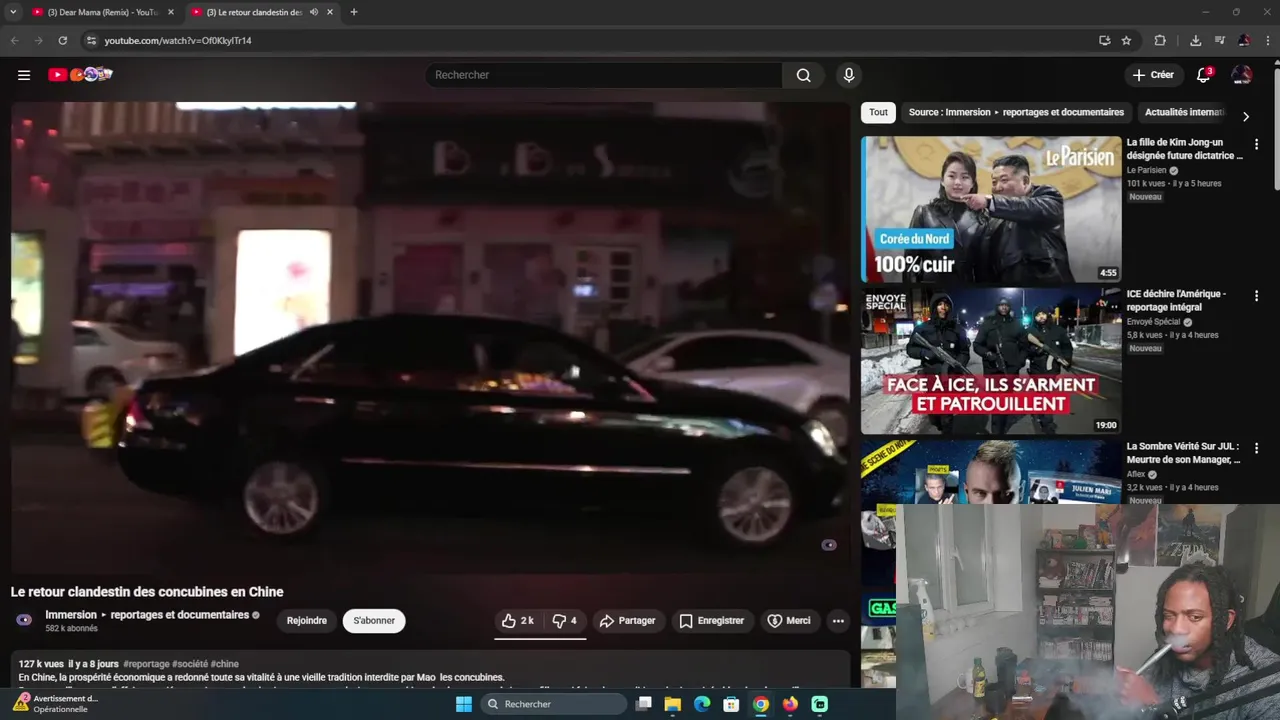Mute tab via speaker icon on second tab

[x=314, y=12]
